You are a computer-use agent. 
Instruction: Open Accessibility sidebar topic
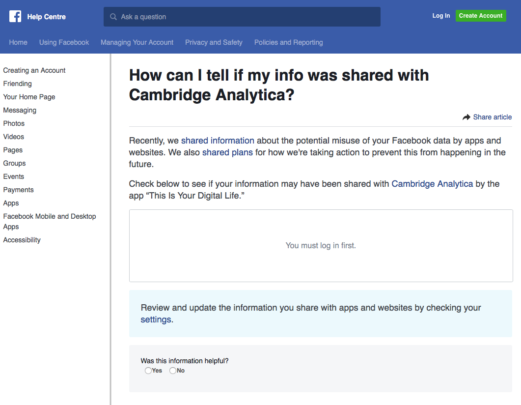tap(22, 240)
